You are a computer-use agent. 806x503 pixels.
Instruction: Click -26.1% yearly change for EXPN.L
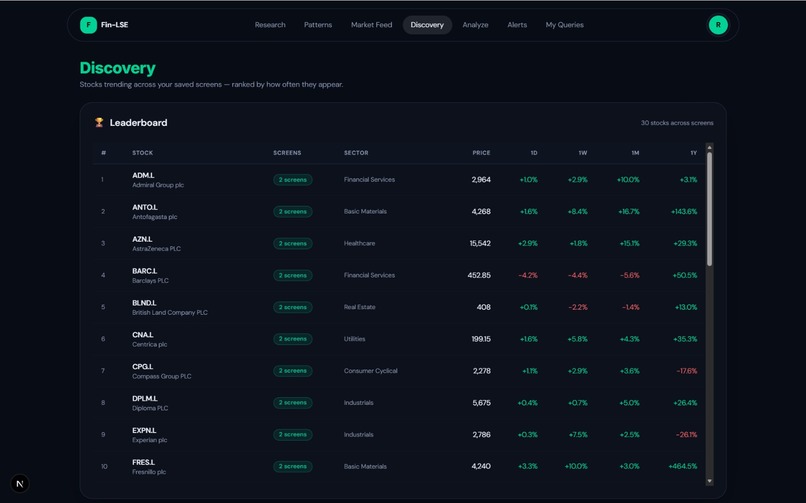(687, 435)
